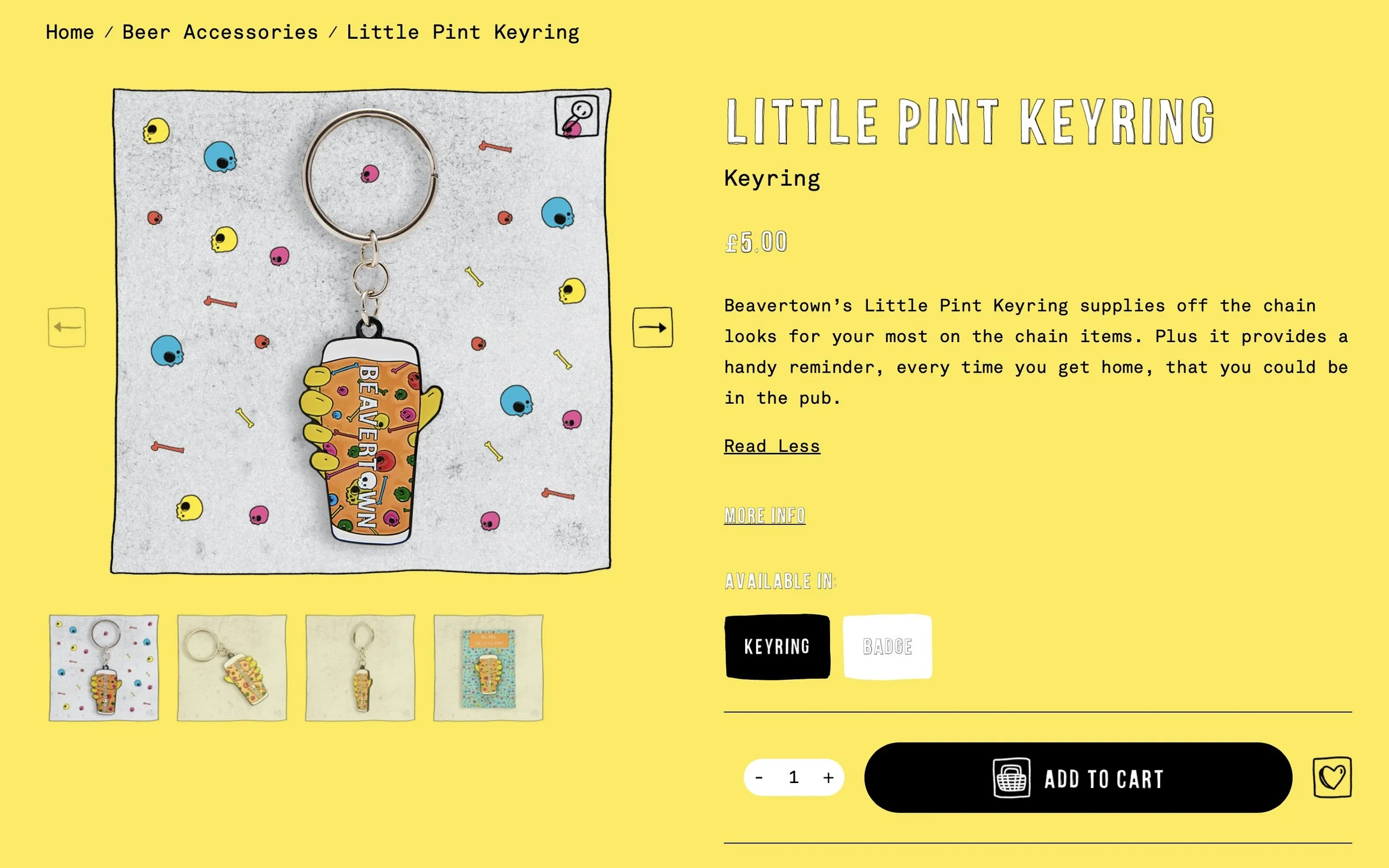
Task: Open Beer Accessories breadcrumb link
Action: (x=220, y=32)
